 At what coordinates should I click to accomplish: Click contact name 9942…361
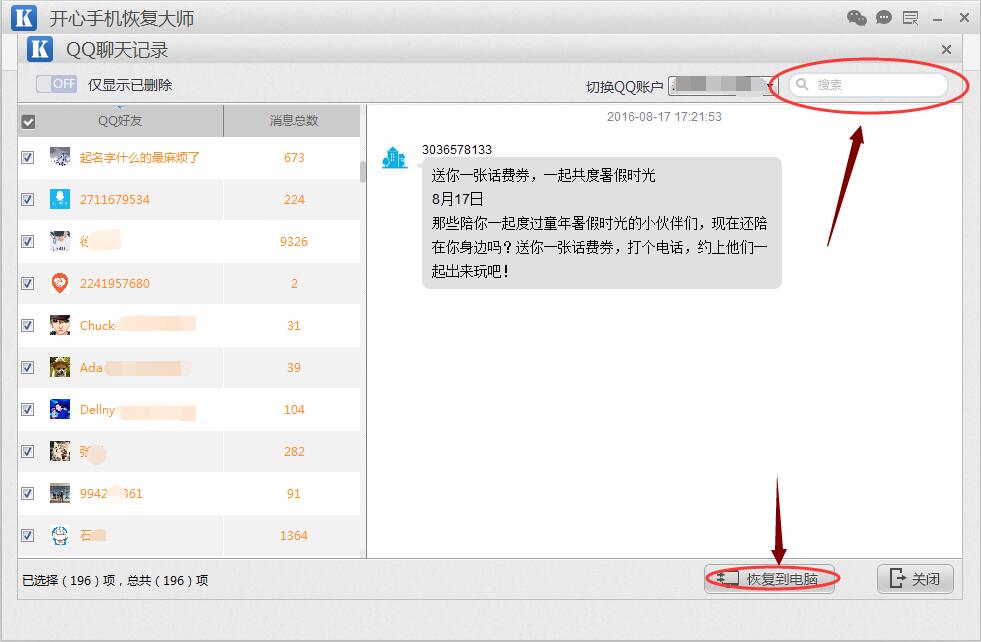(111, 494)
